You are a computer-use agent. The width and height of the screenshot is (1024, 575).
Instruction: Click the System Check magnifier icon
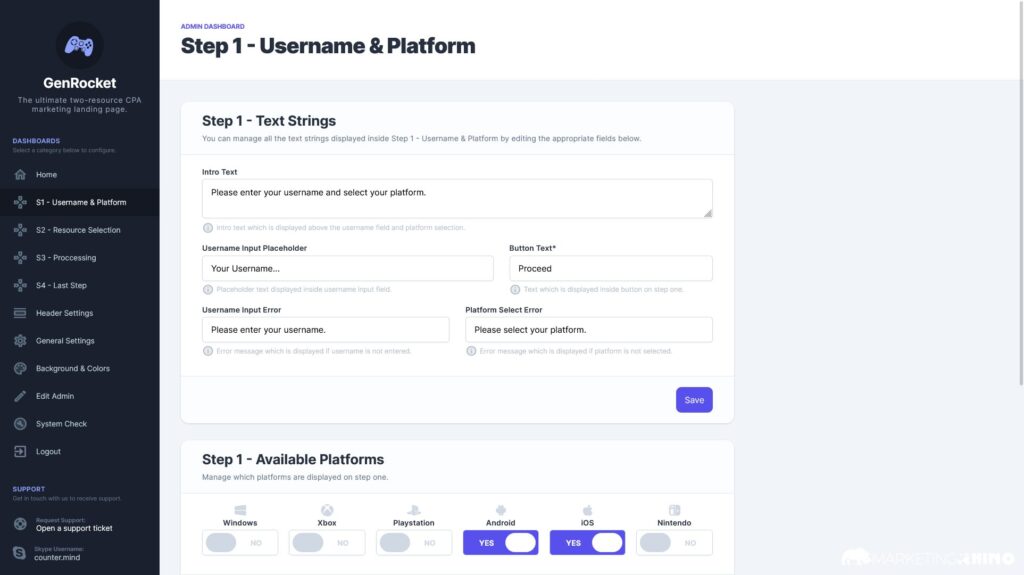20,424
